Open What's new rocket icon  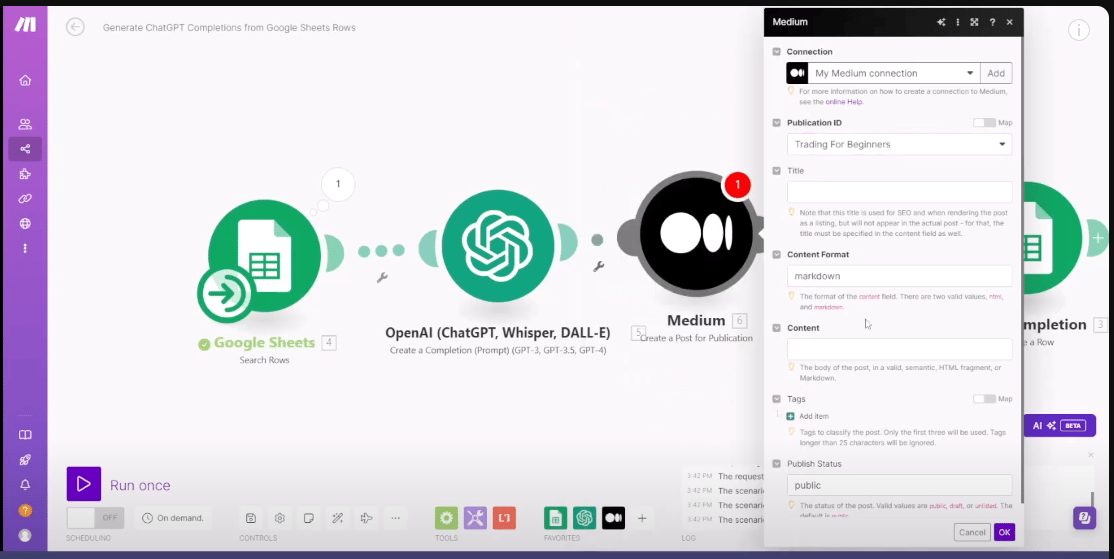pos(25,460)
